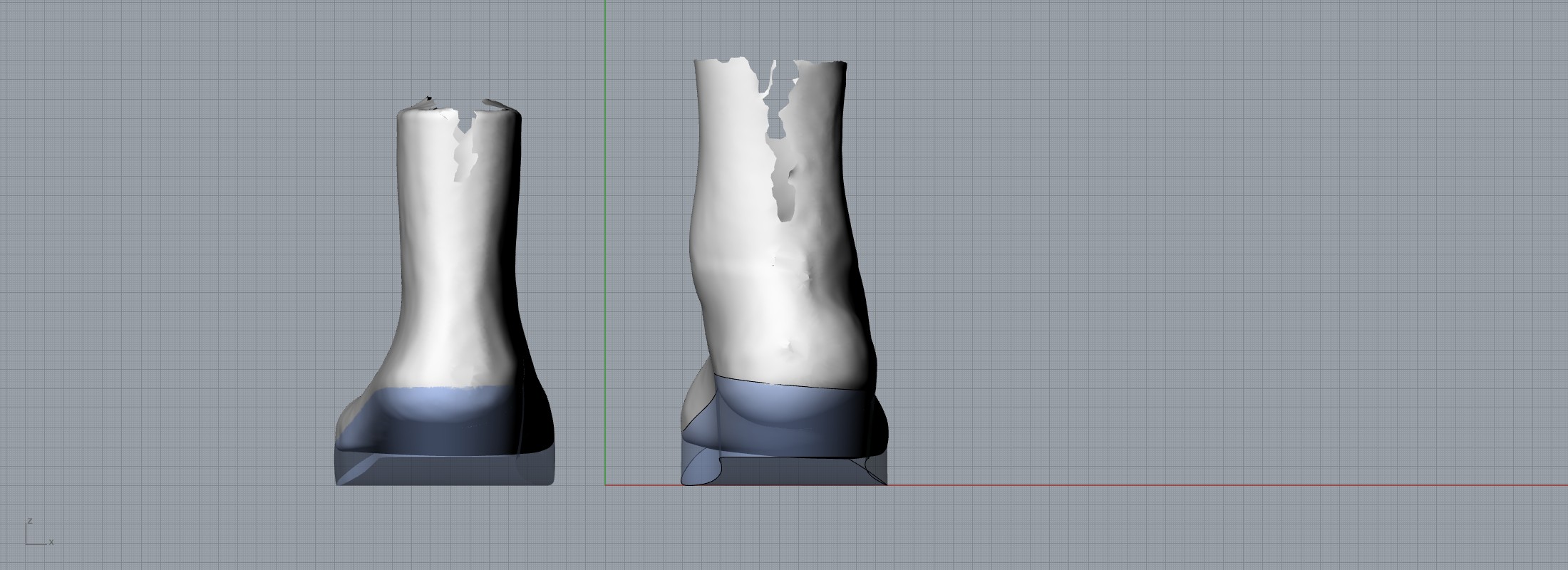
Task: Click the X label on axis indicator
Action: point(51,543)
